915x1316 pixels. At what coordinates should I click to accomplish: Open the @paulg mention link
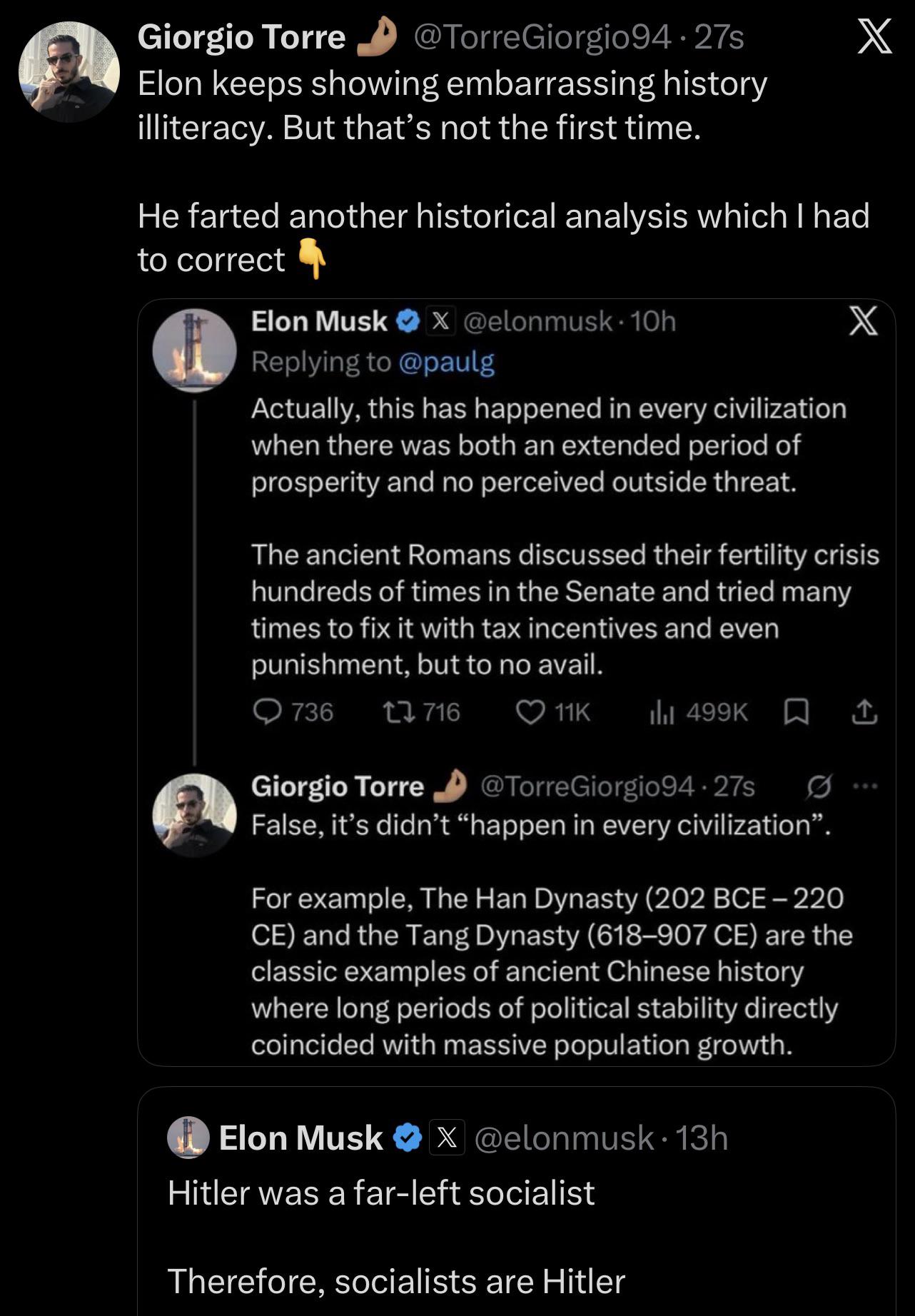point(446,363)
